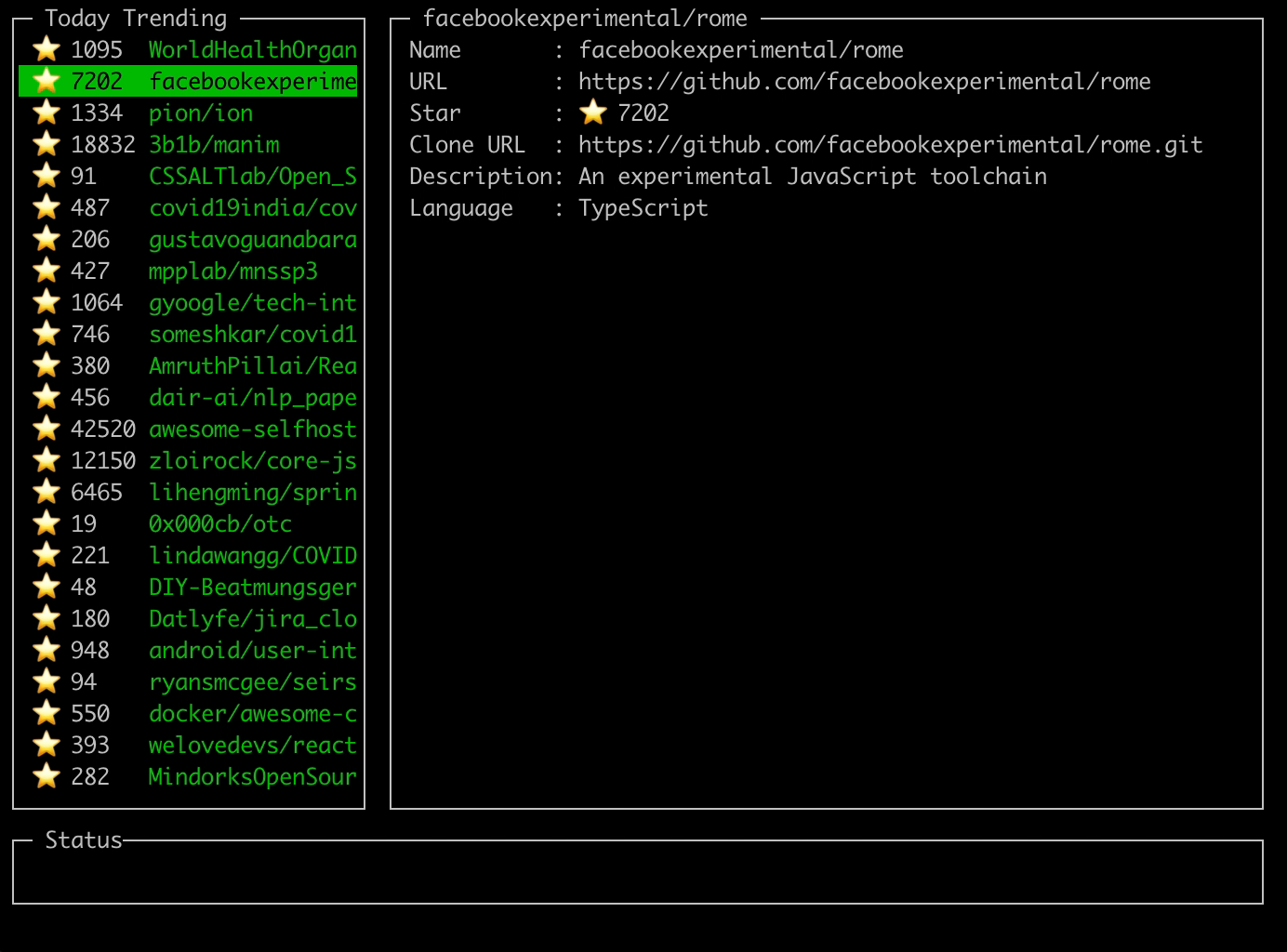Choose 3b1b/manim in trending list
Screen dimensions: 1287x952
(x=188, y=144)
